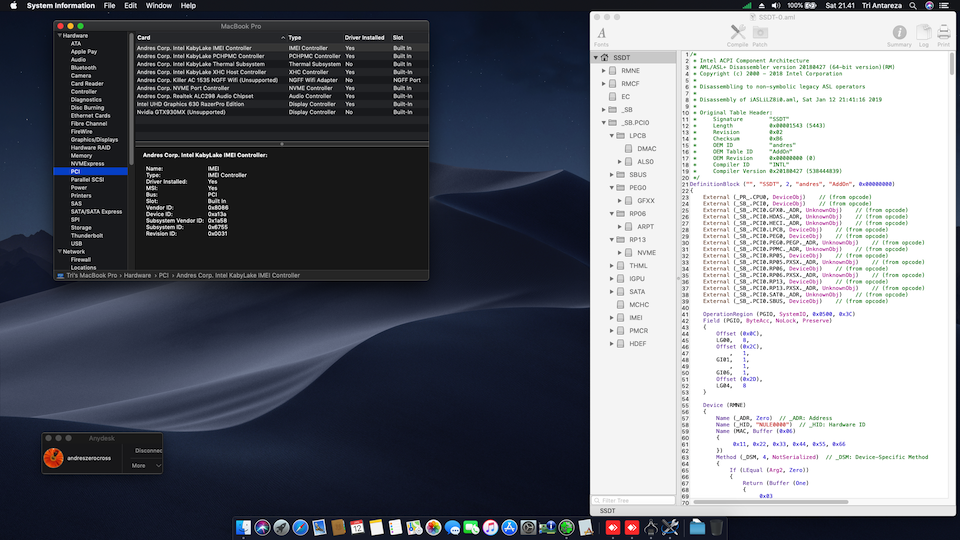
Task: Click the Apple menu logo
Action: (13, 6)
